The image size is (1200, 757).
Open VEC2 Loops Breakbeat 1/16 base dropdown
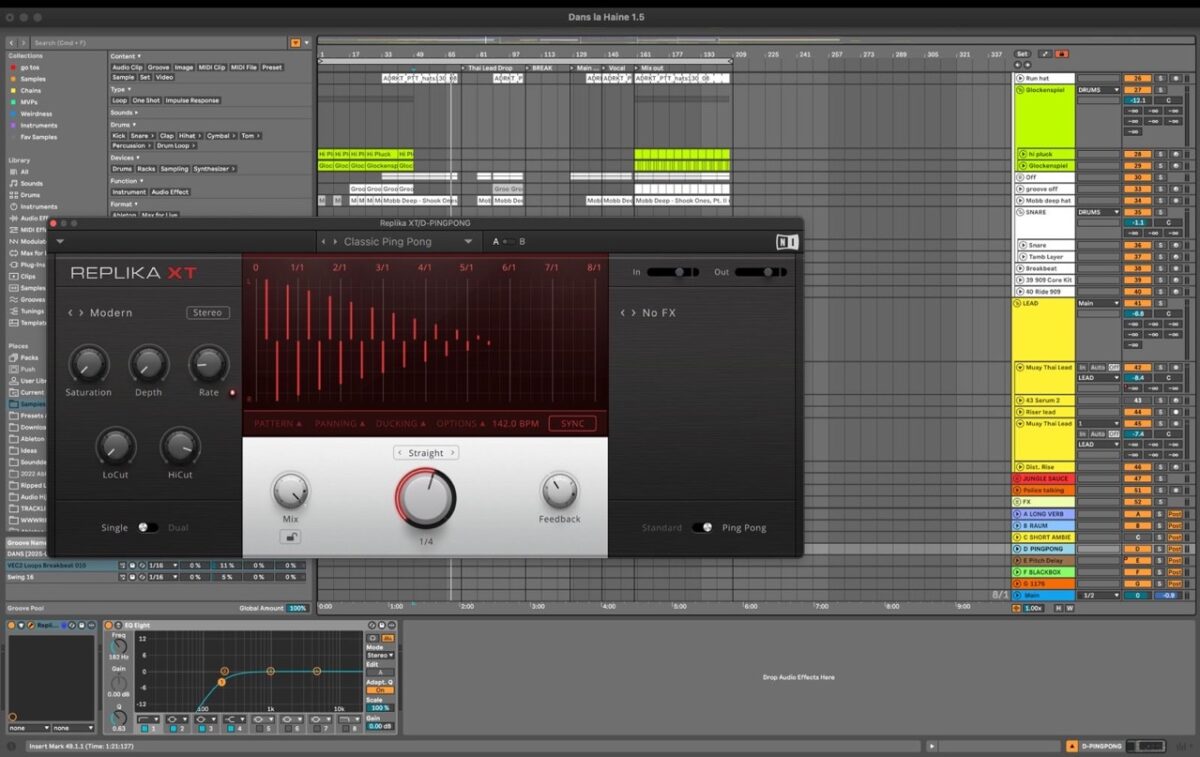click(x=164, y=565)
